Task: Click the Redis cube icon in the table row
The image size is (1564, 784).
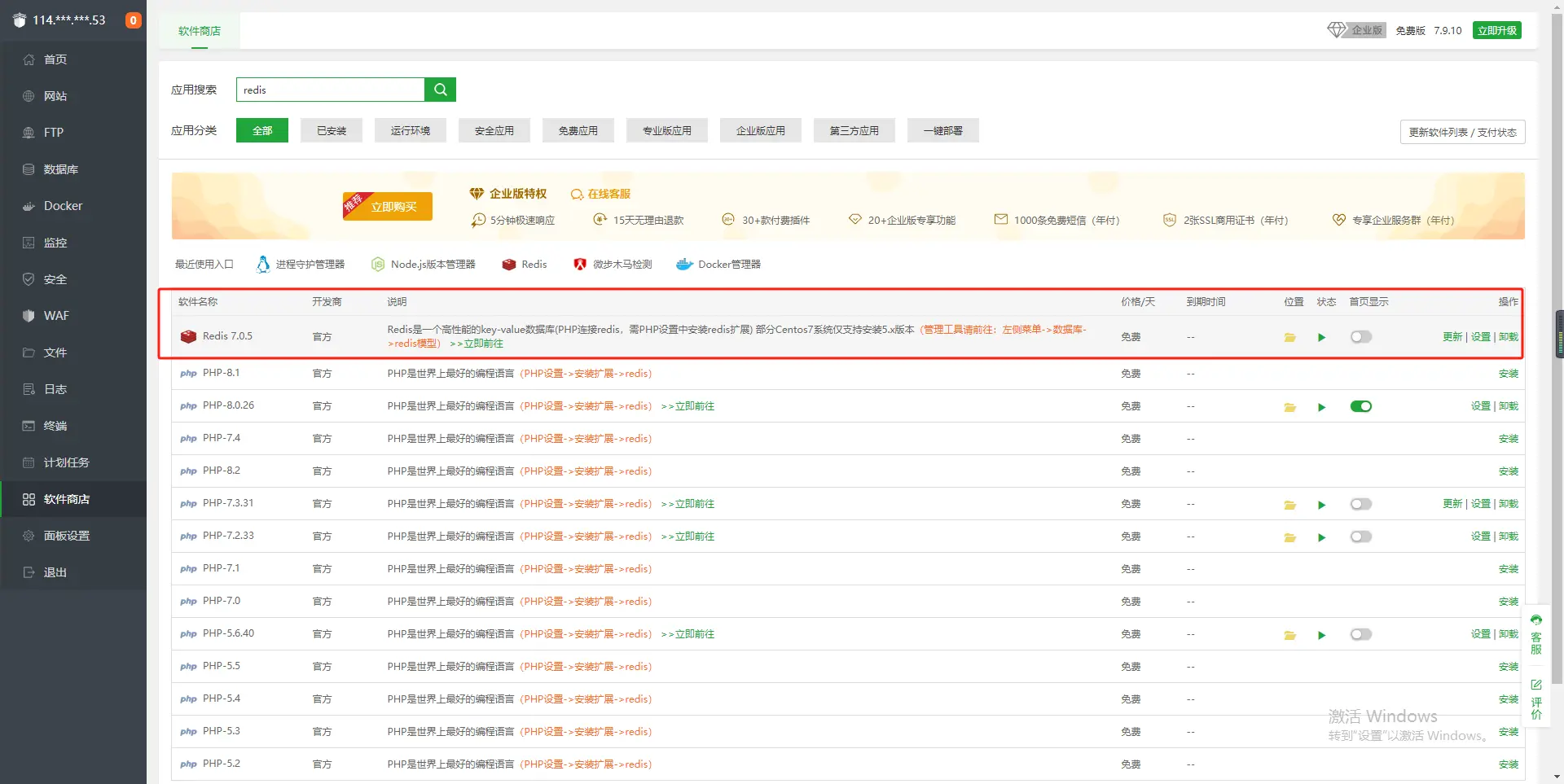Action: (188, 336)
